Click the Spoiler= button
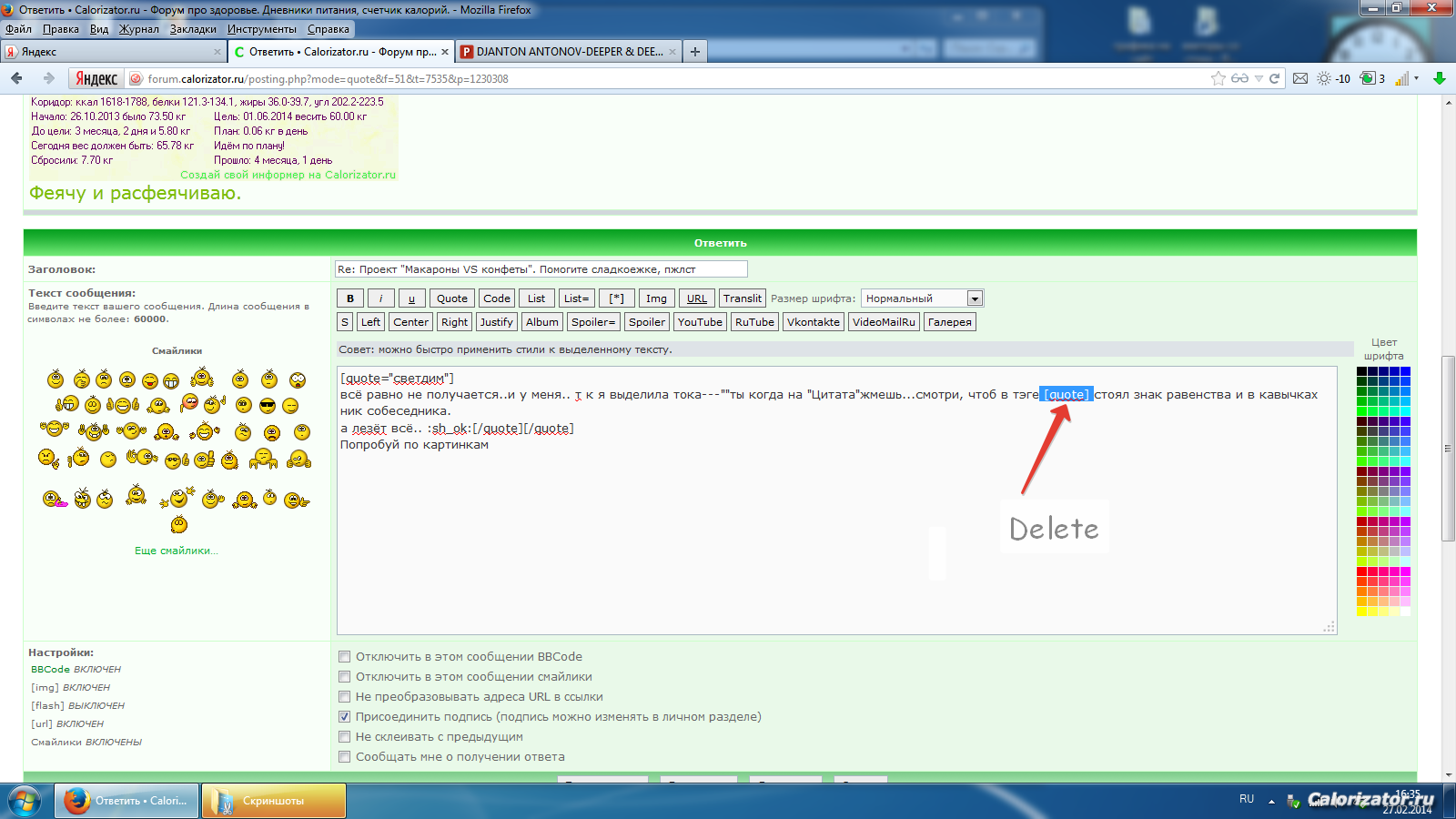The image size is (1456, 819). point(594,322)
